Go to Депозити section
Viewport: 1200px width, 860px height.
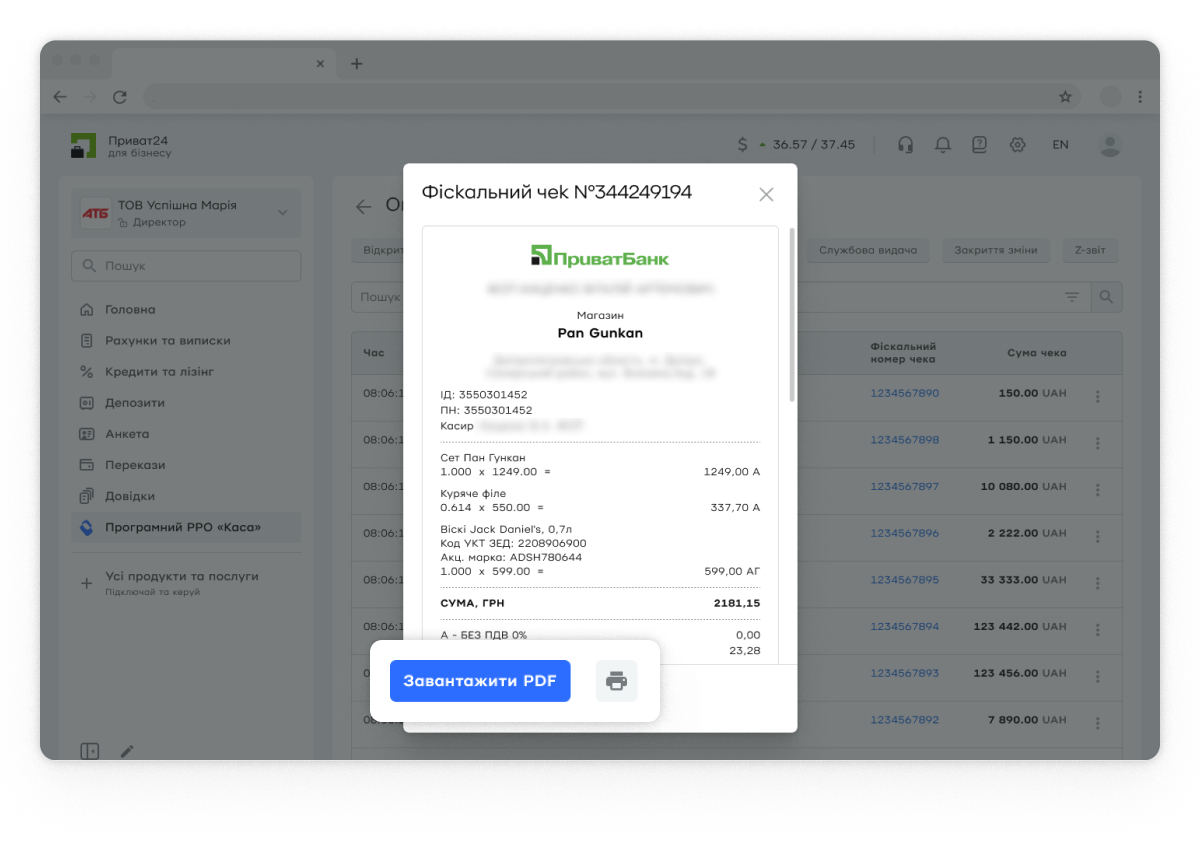tap(135, 403)
